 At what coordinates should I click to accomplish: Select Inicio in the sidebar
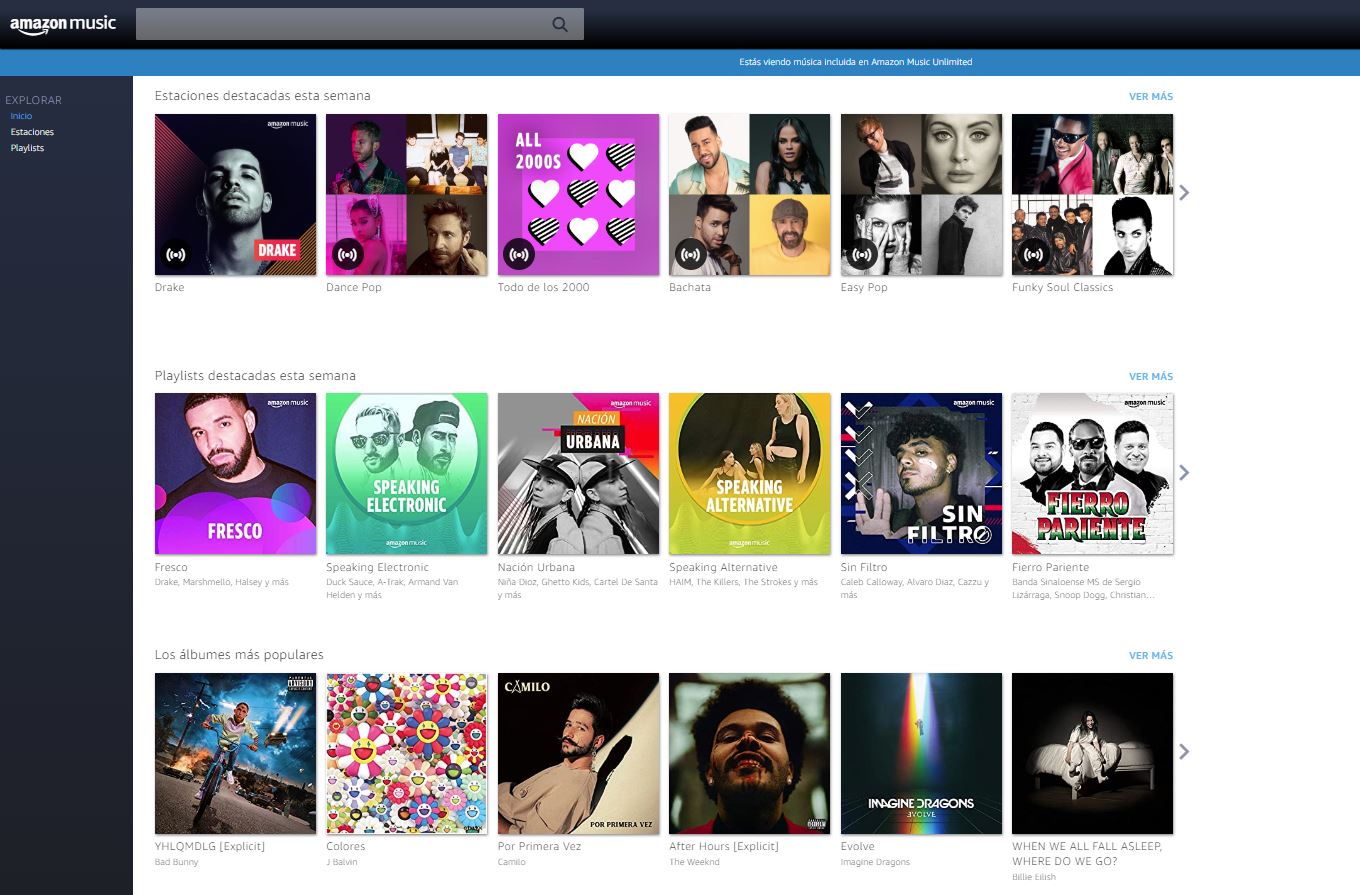(21, 116)
